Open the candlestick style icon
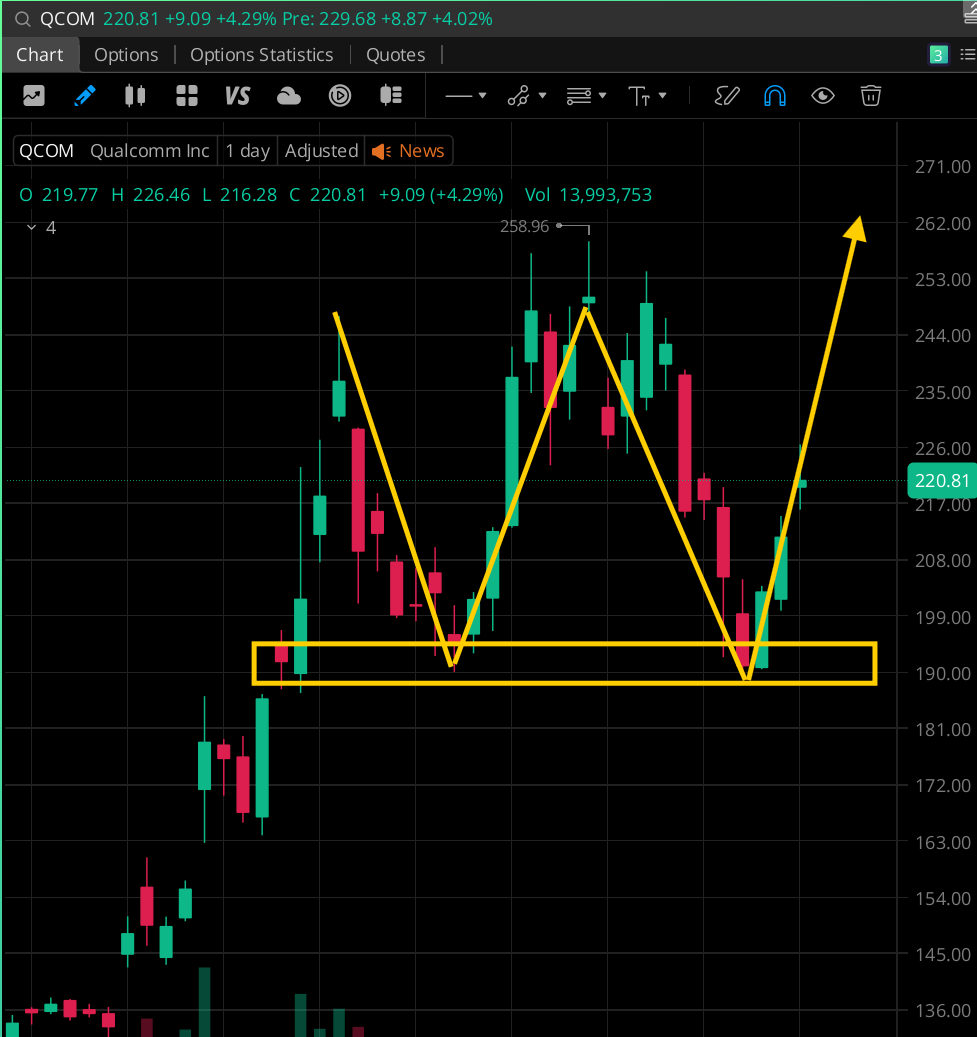The width and height of the screenshot is (977, 1037). tap(135, 96)
